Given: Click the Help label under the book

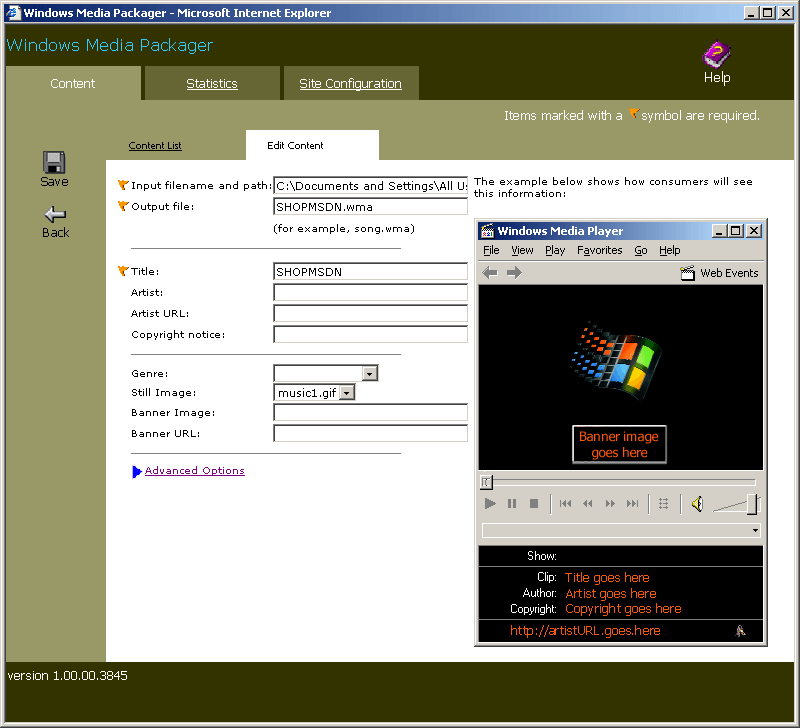Looking at the screenshot, I should [x=717, y=78].
